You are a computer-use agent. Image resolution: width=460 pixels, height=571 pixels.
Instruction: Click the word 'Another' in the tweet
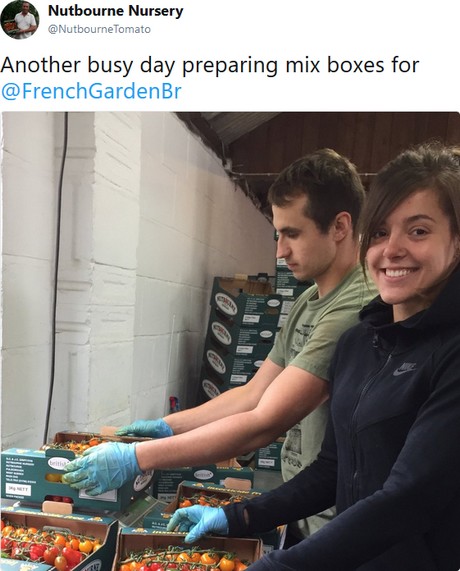coord(41,66)
